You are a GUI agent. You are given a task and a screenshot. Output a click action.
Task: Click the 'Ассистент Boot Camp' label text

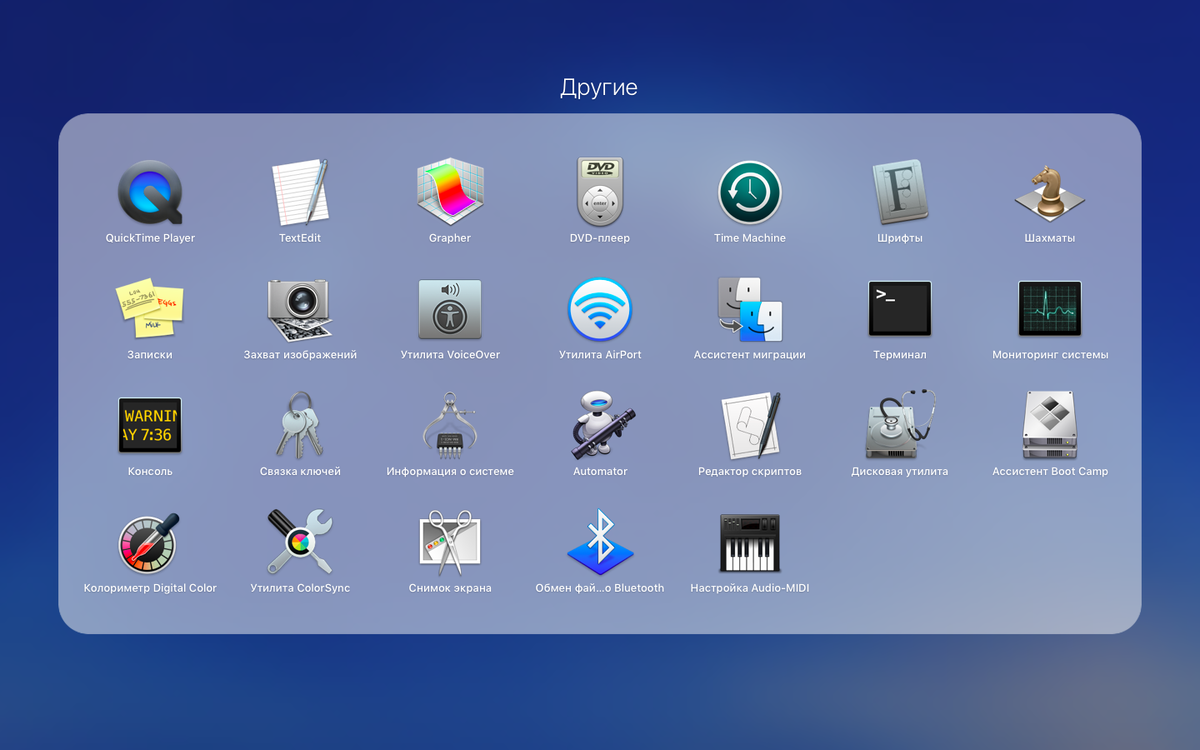[1050, 471]
